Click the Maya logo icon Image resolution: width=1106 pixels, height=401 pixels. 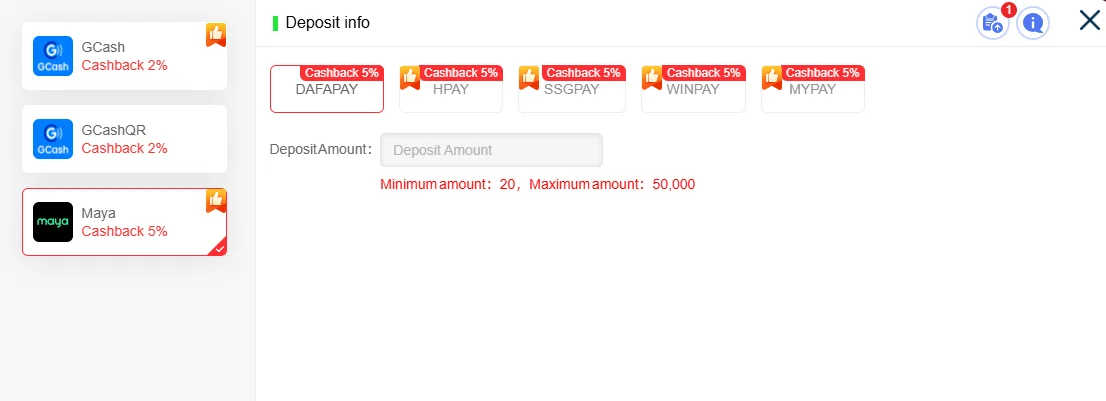[x=53, y=222]
